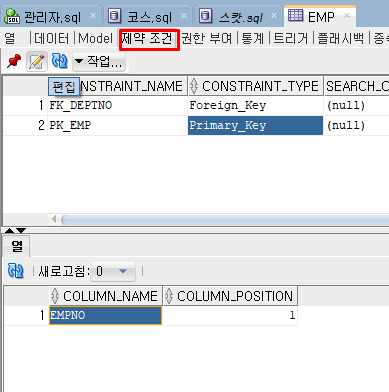This screenshot has height=392, width=389.
Task: Open the 트리거 sub-tab
Action: [291, 38]
